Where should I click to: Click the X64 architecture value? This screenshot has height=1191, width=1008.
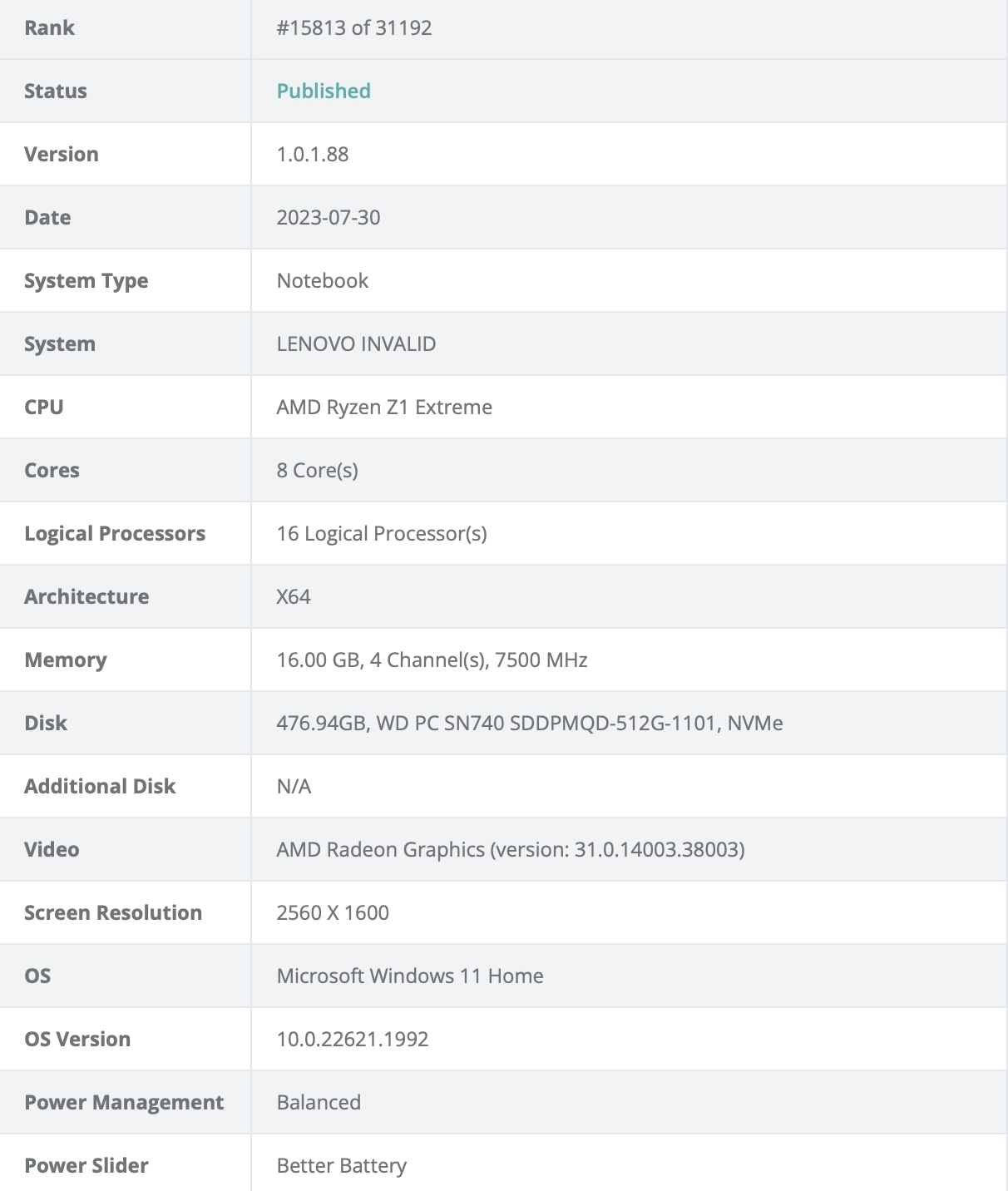(294, 596)
